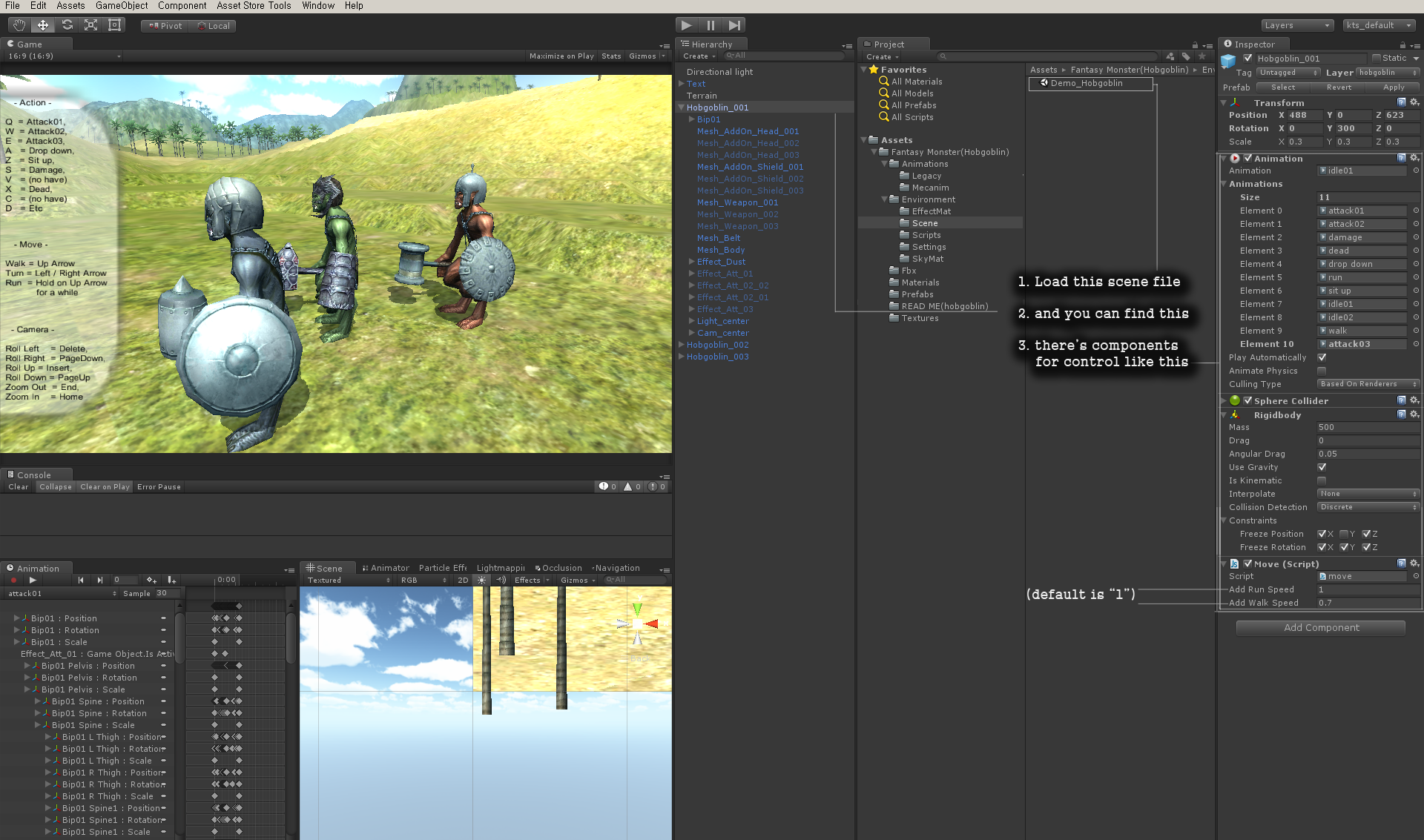The image size is (1424, 840).
Task: Expand Bip01 : Position curve row
Action: point(16,618)
